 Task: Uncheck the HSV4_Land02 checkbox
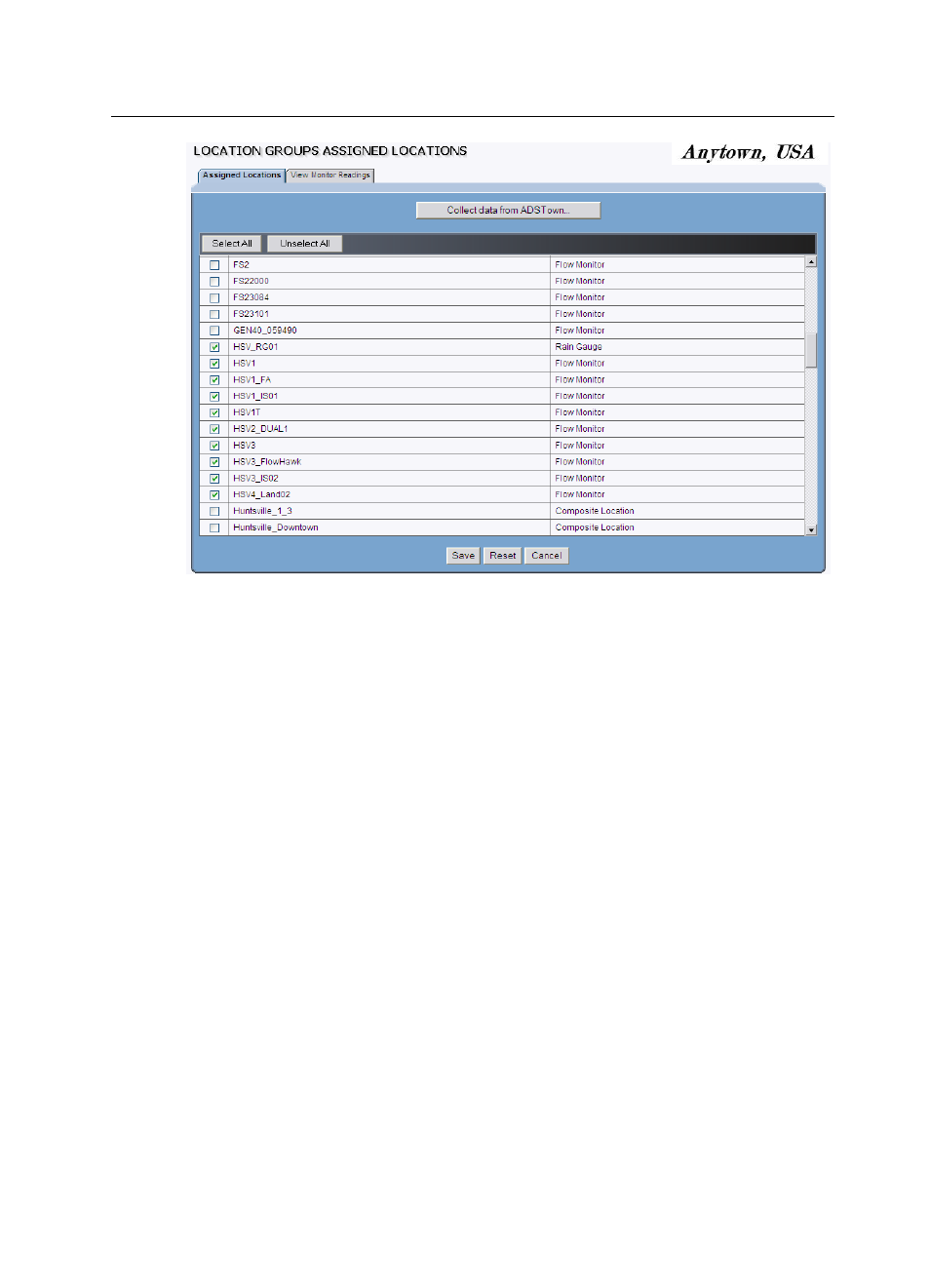point(214,495)
